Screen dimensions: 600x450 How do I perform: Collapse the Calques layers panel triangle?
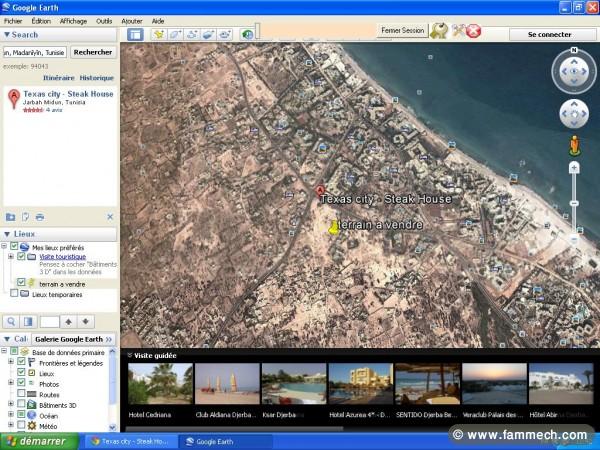tap(7, 339)
